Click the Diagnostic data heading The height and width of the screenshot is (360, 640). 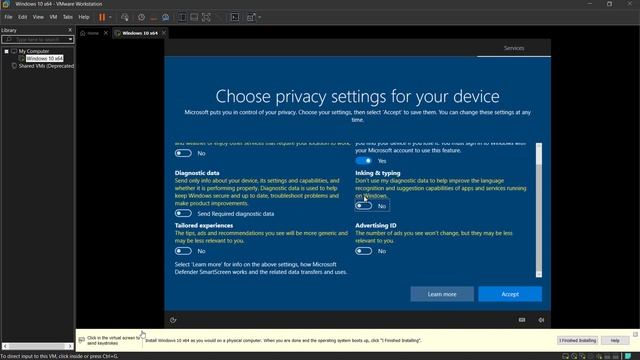[x=197, y=173]
